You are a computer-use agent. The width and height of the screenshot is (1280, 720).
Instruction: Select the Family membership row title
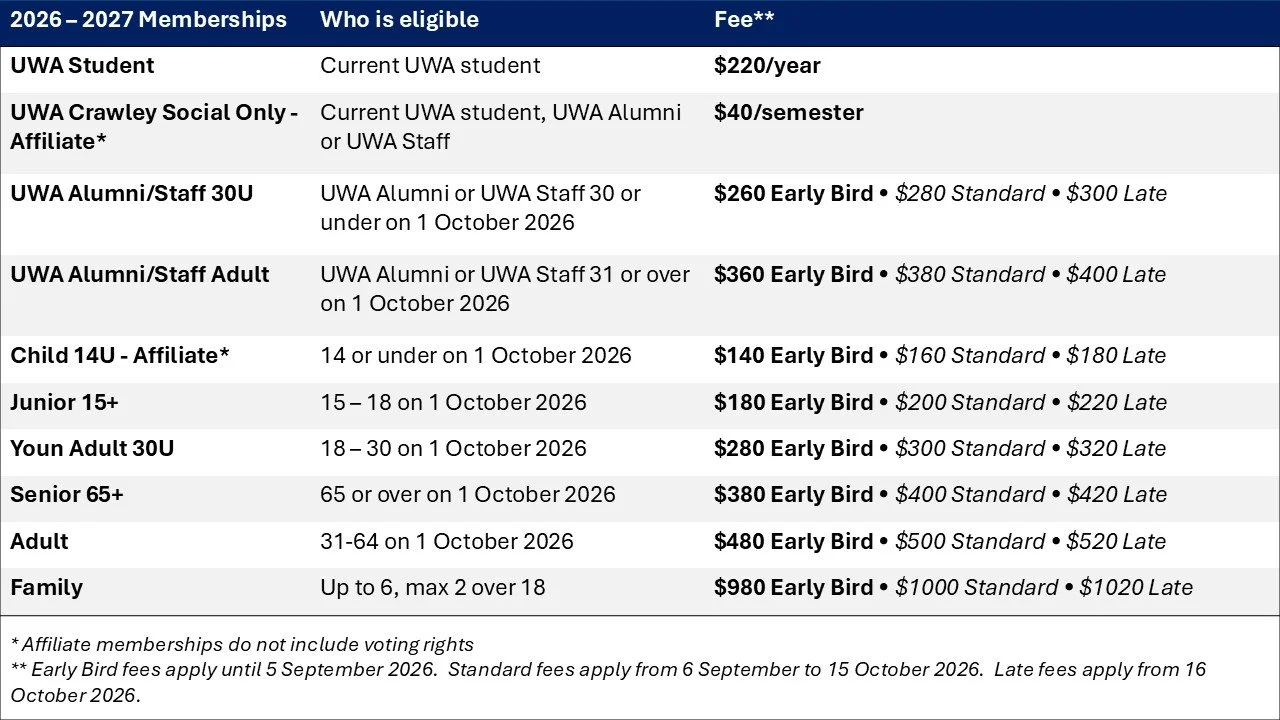pos(46,587)
